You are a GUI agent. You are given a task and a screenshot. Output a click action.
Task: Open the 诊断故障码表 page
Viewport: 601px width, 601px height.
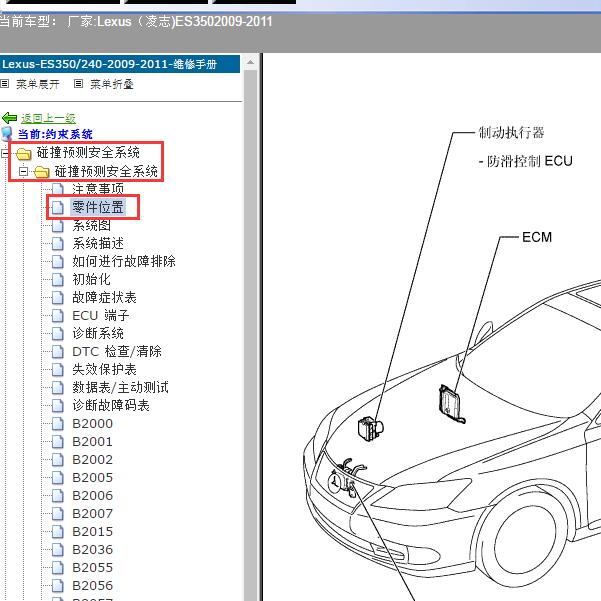111,406
